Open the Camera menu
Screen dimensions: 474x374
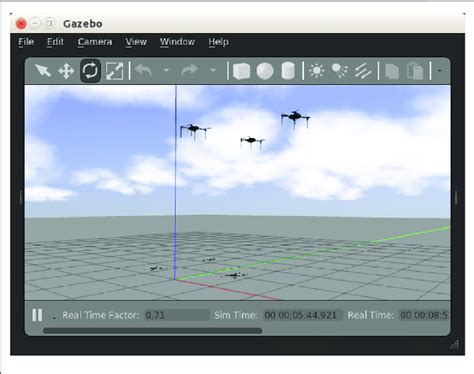[95, 42]
